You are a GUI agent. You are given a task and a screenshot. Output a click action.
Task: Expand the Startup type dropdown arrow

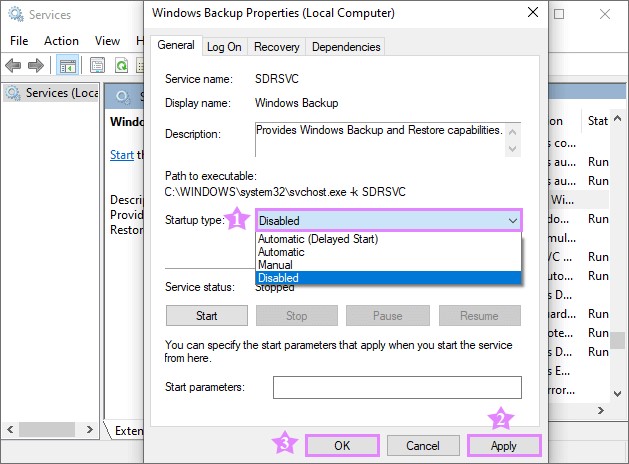point(512,221)
